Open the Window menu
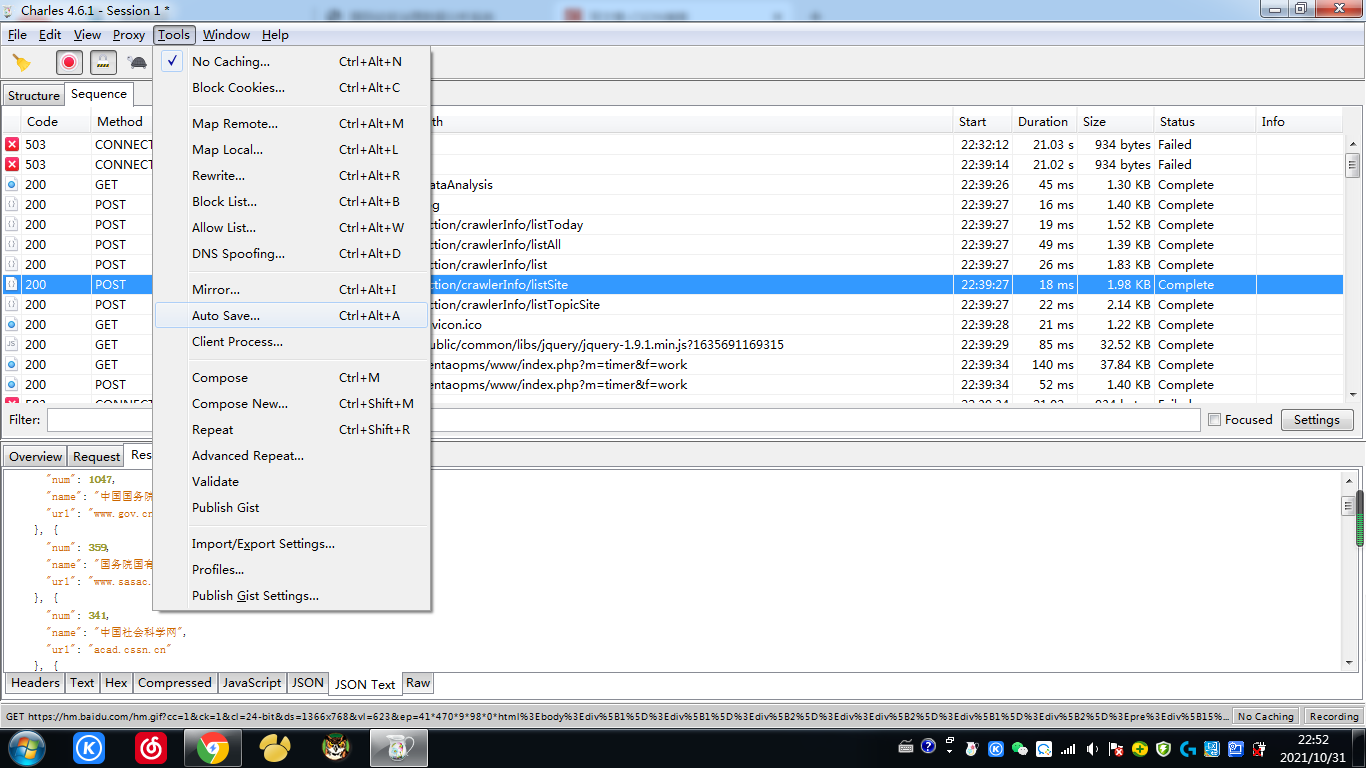 click(x=226, y=35)
